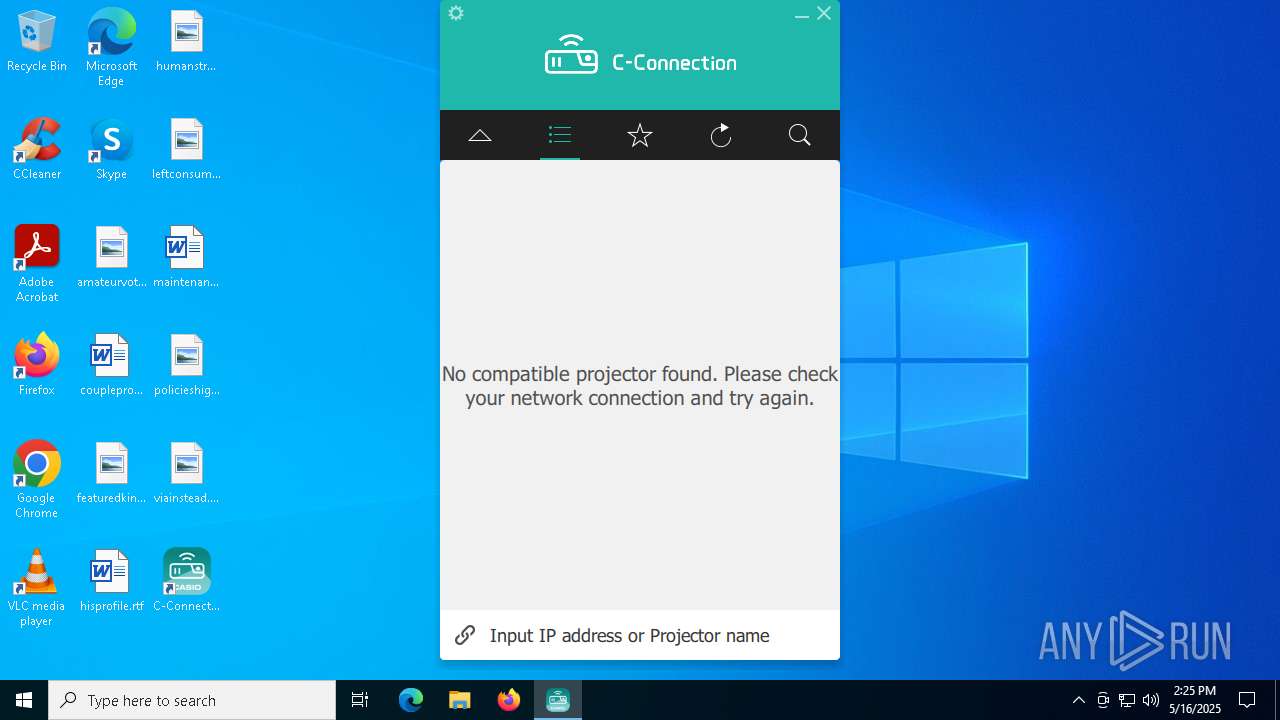Select the amateurvot... image file

(111, 258)
